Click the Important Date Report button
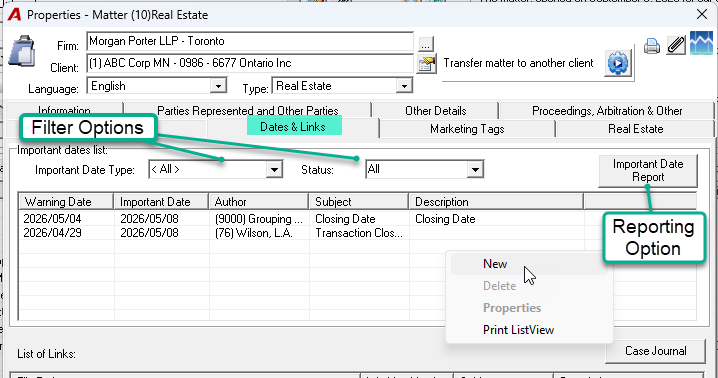Image resolution: width=718 pixels, height=378 pixels. click(x=648, y=170)
